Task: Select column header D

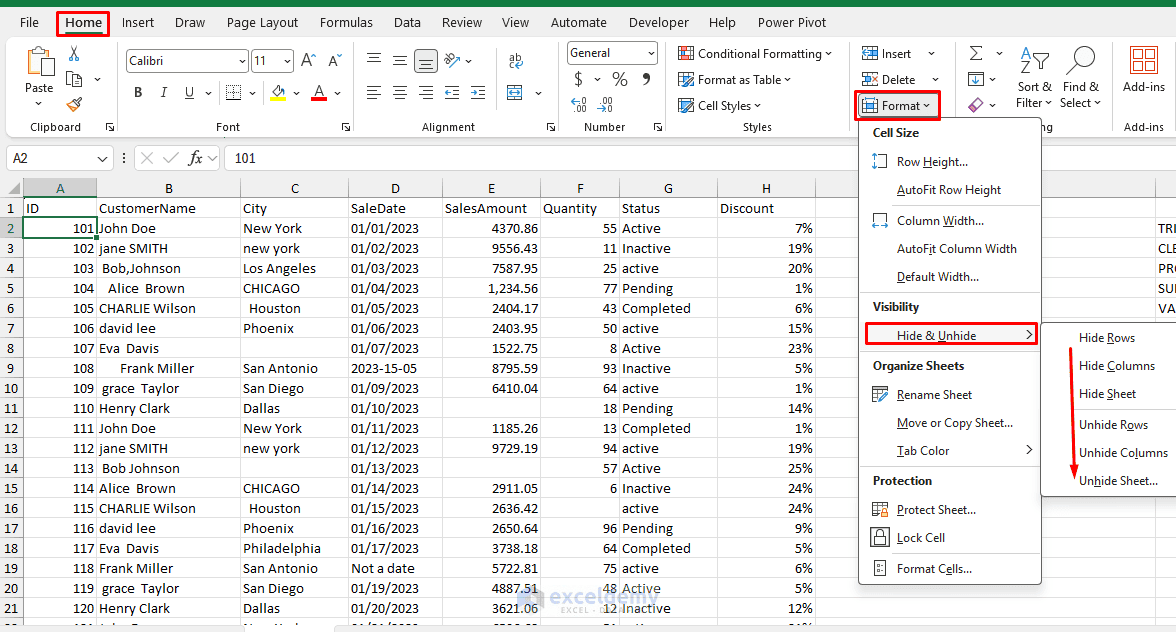Action: 395,188
